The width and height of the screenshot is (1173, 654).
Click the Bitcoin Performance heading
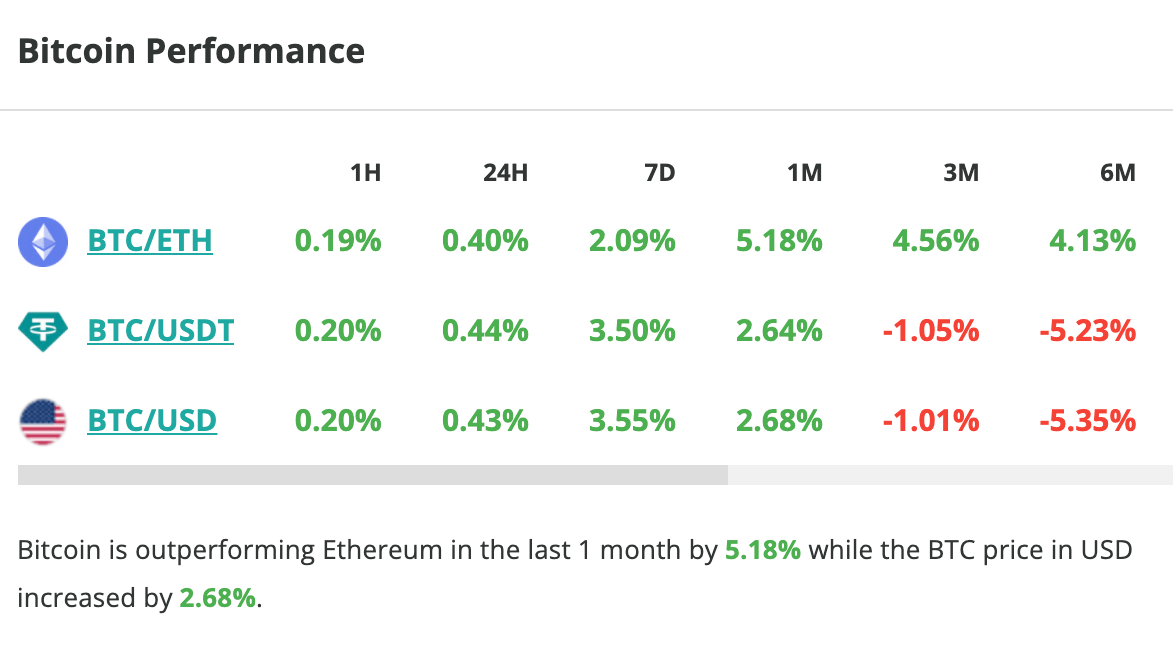point(191,51)
